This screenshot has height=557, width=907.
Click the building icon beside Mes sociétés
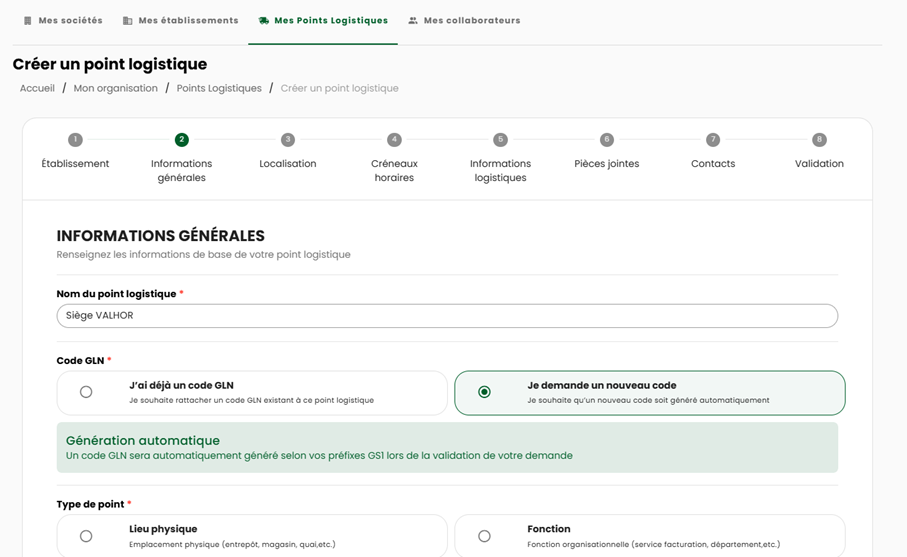27,21
